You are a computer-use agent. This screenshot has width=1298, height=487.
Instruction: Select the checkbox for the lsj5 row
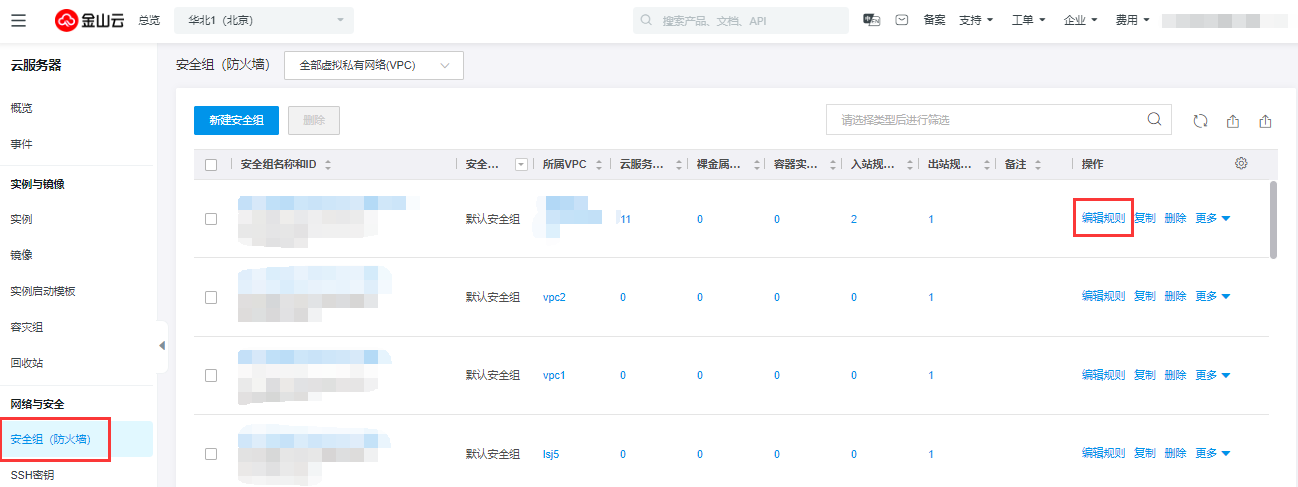[211, 454]
